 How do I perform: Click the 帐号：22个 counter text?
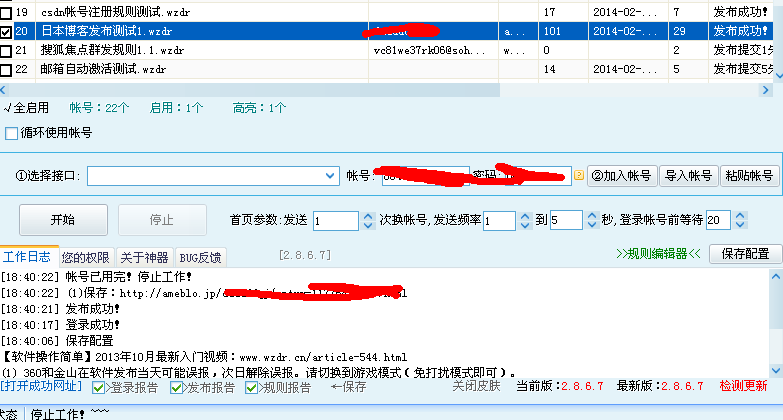99,108
